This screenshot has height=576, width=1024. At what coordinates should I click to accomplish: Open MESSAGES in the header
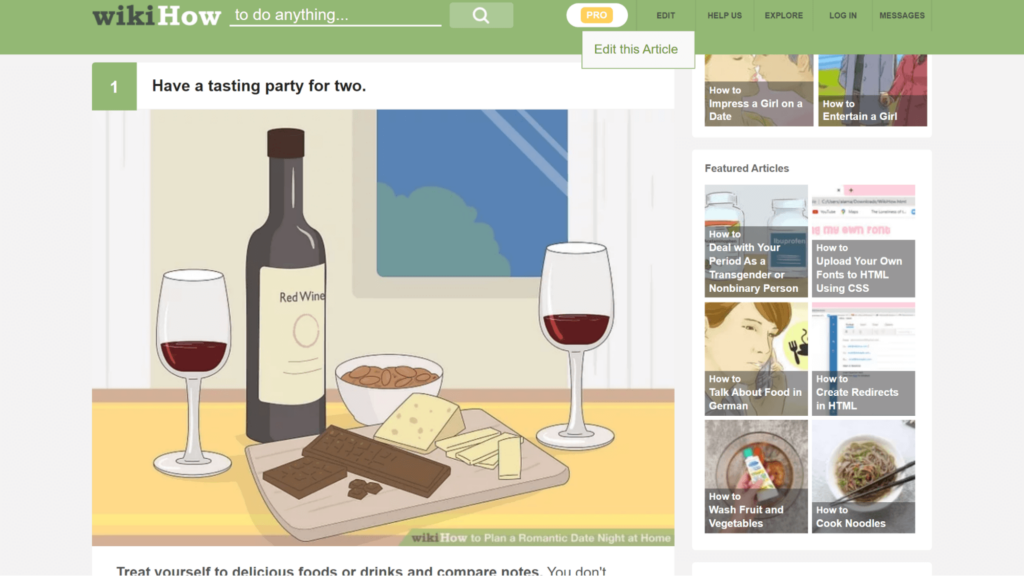pos(902,16)
